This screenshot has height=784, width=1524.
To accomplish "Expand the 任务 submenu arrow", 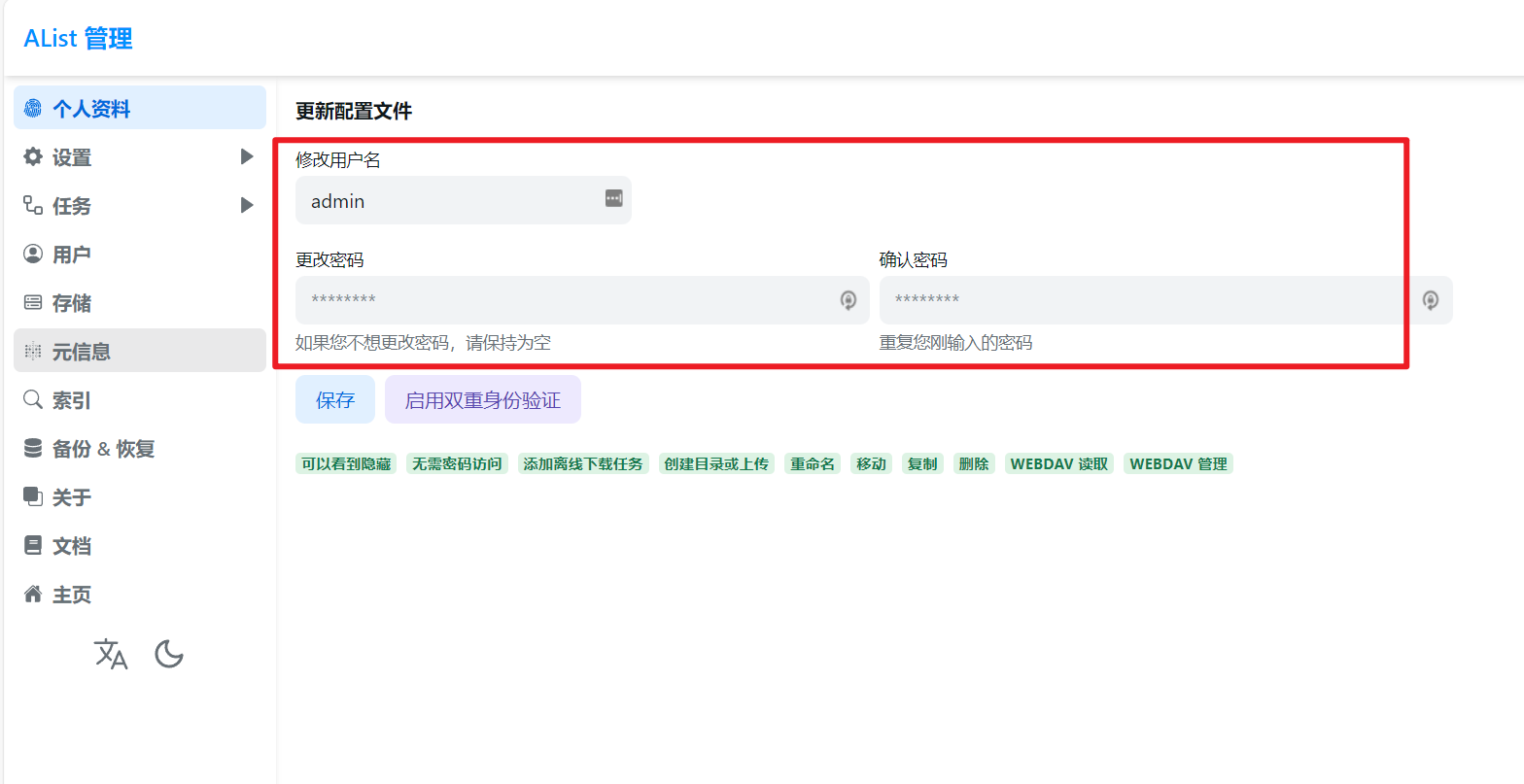I will [x=247, y=205].
